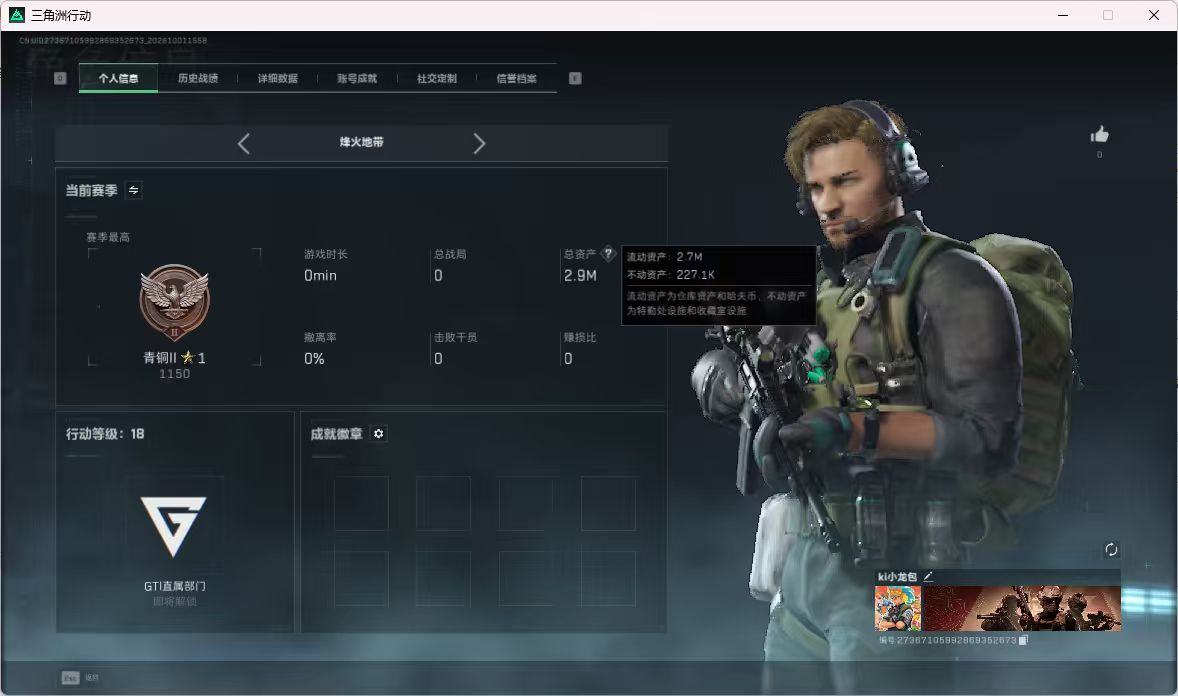Screen dimensions: 1178x696
Task: Select the first badge slot in bottom row
Action: 361,578
